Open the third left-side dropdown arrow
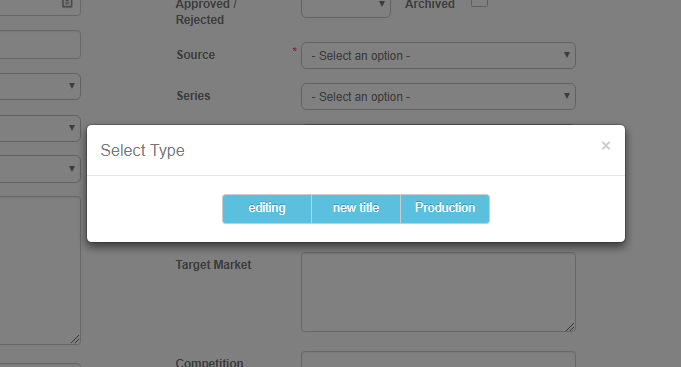This screenshot has width=681, height=367. (72, 169)
